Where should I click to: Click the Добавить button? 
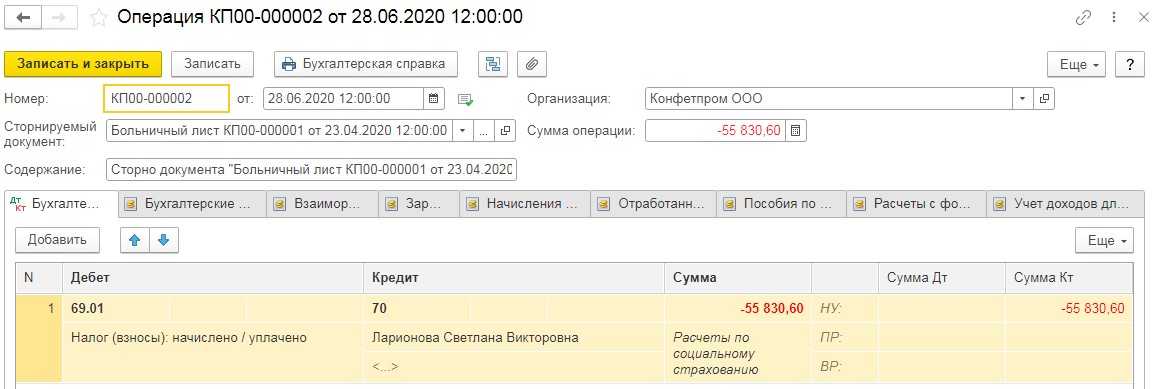(57, 240)
